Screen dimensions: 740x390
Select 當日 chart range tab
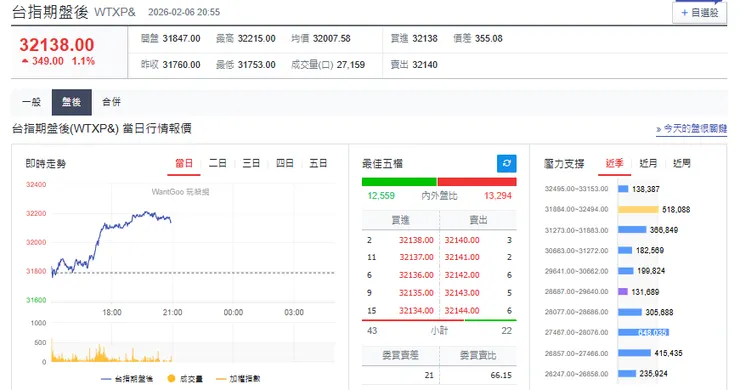click(184, 163)
